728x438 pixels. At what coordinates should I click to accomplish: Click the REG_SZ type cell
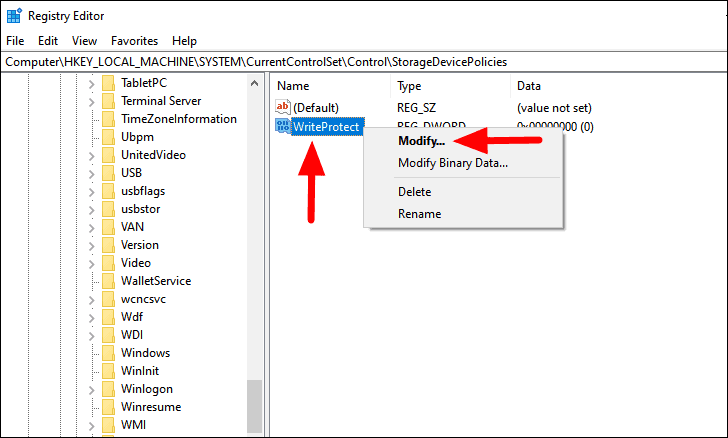pos(416,108)
